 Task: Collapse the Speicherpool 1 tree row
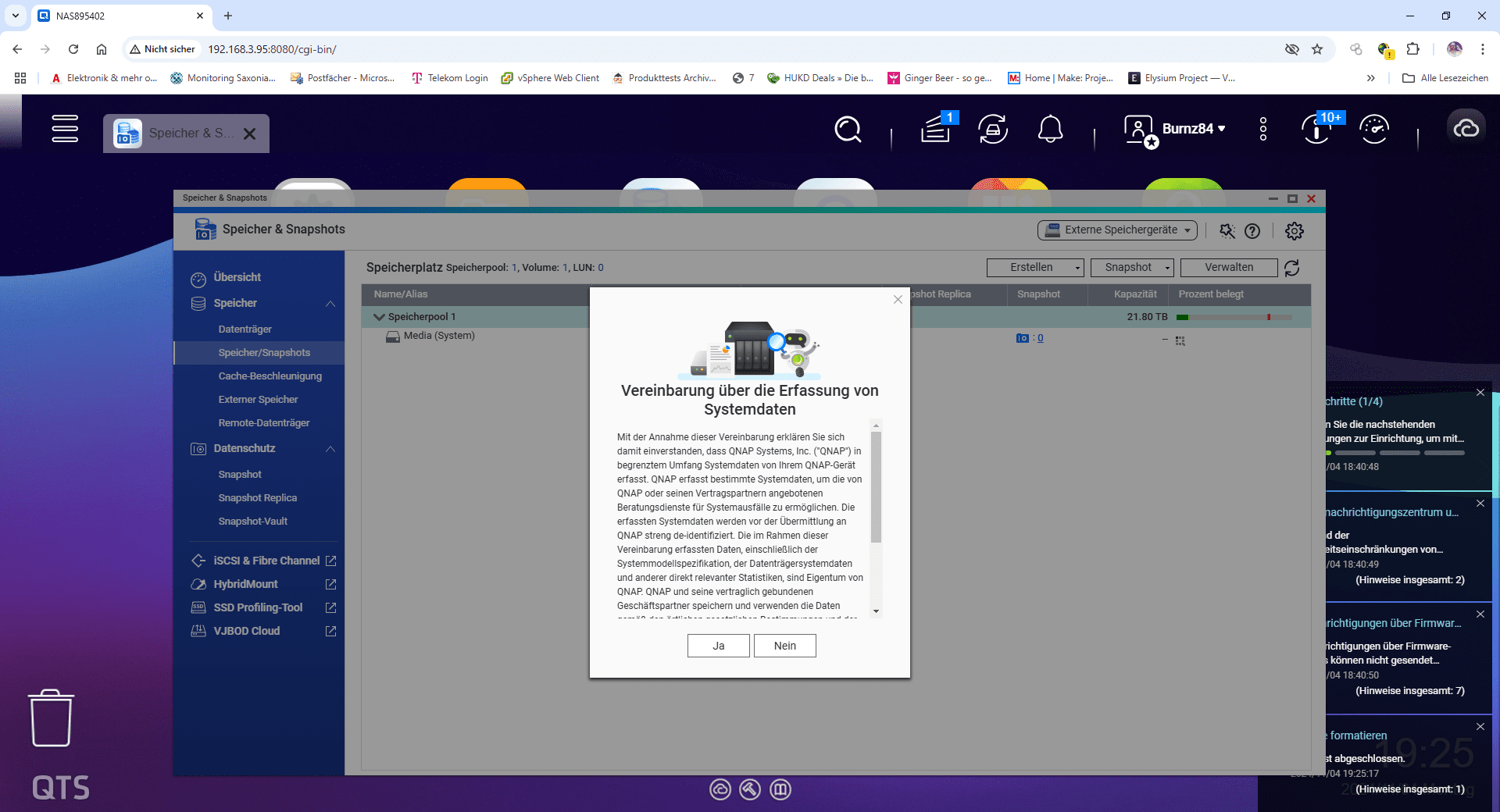point(380,317)
